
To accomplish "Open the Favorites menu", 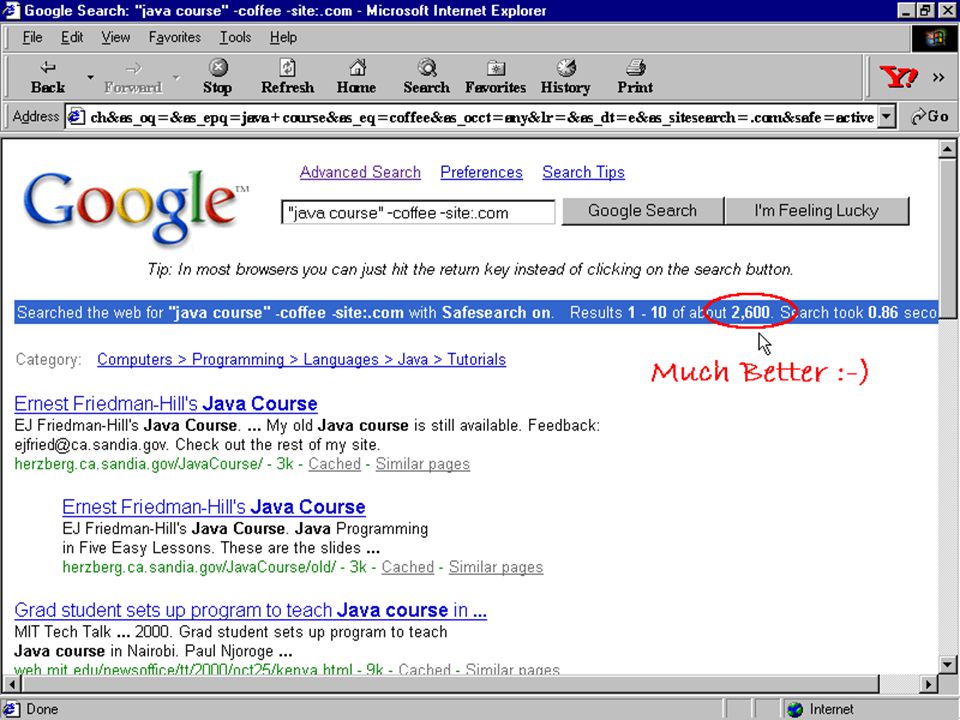I will pyautogui.click(x=174, y=37).
